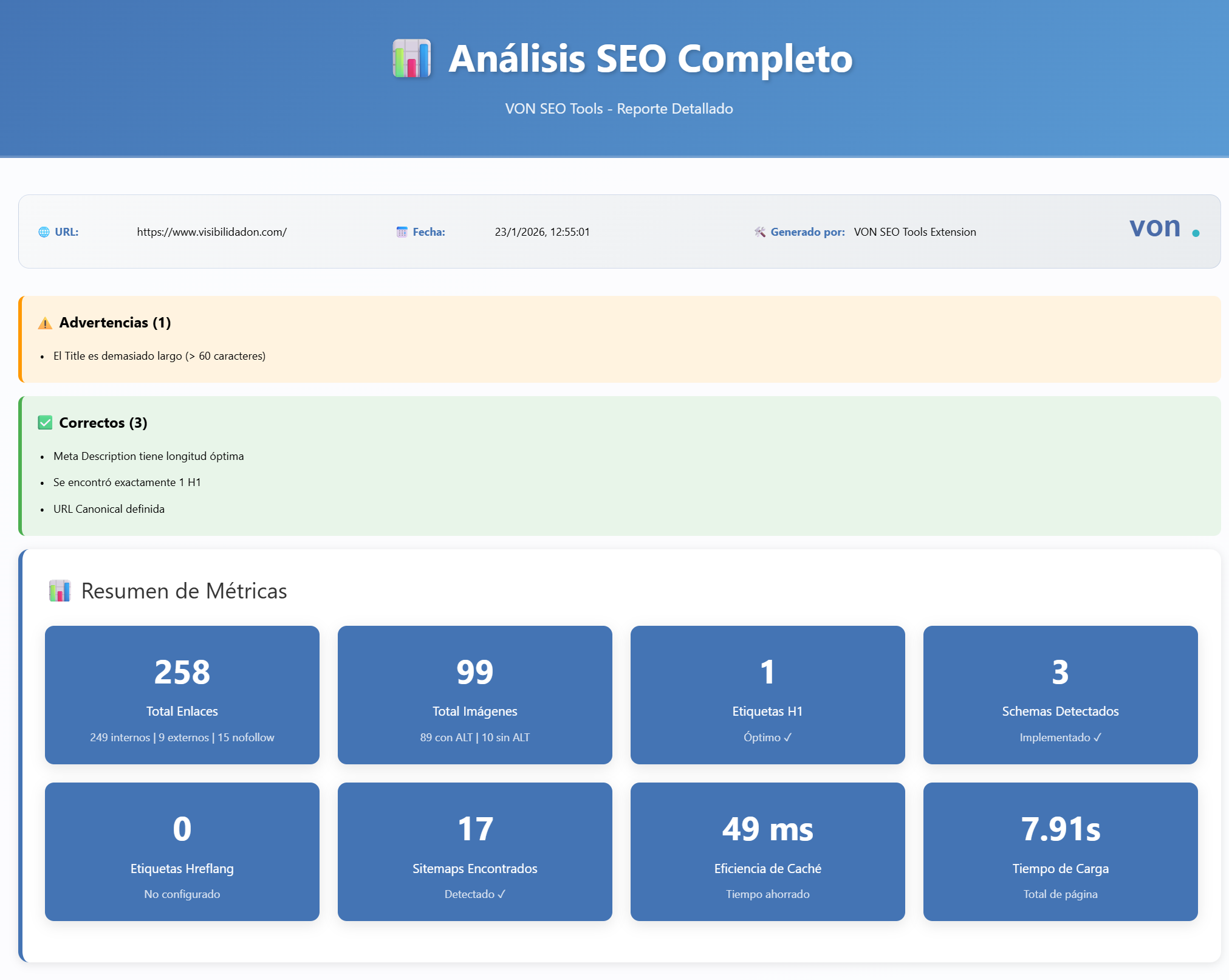Image resolution: width=1229 pixels, height=980 pixels.
Task: Click the calendar icon next to Fecha
Action: click(x=402, y=232)
